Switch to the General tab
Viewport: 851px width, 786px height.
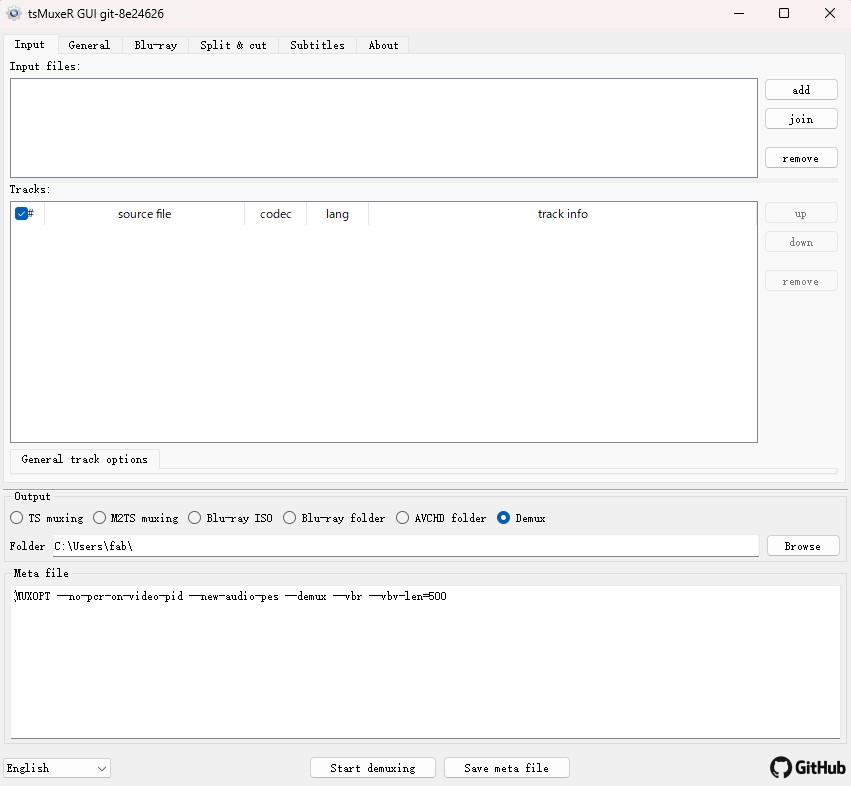point(89,45)
